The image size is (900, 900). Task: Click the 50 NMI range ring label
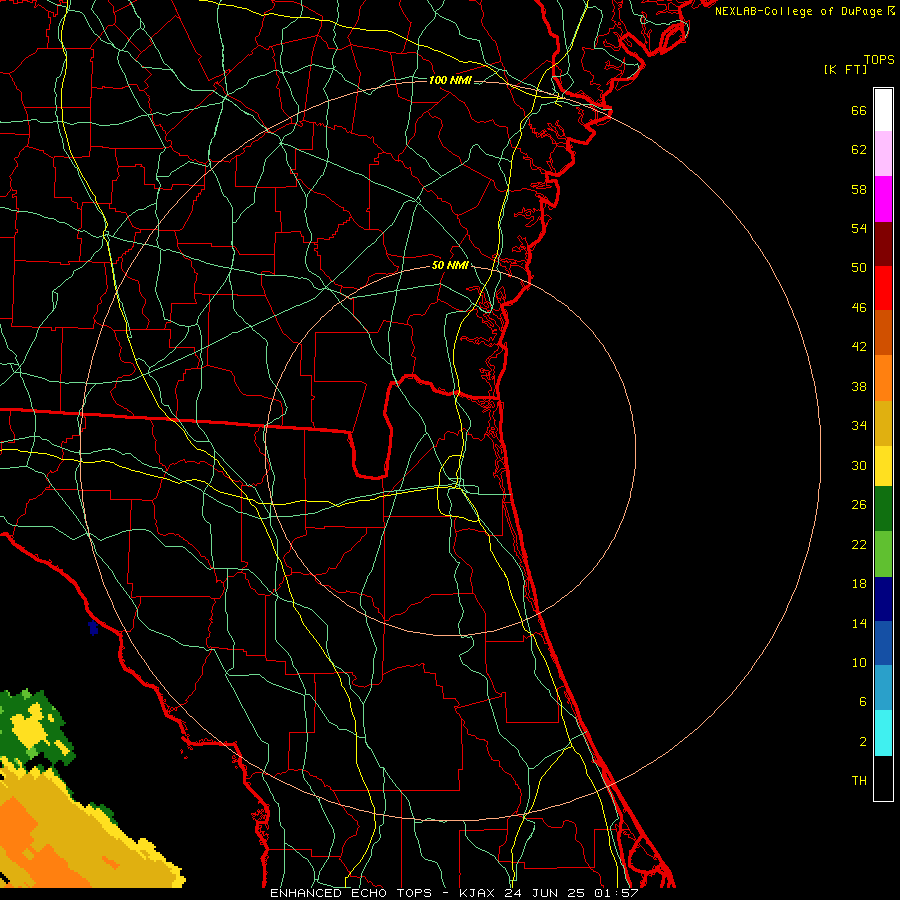click(x=450, y=265)
